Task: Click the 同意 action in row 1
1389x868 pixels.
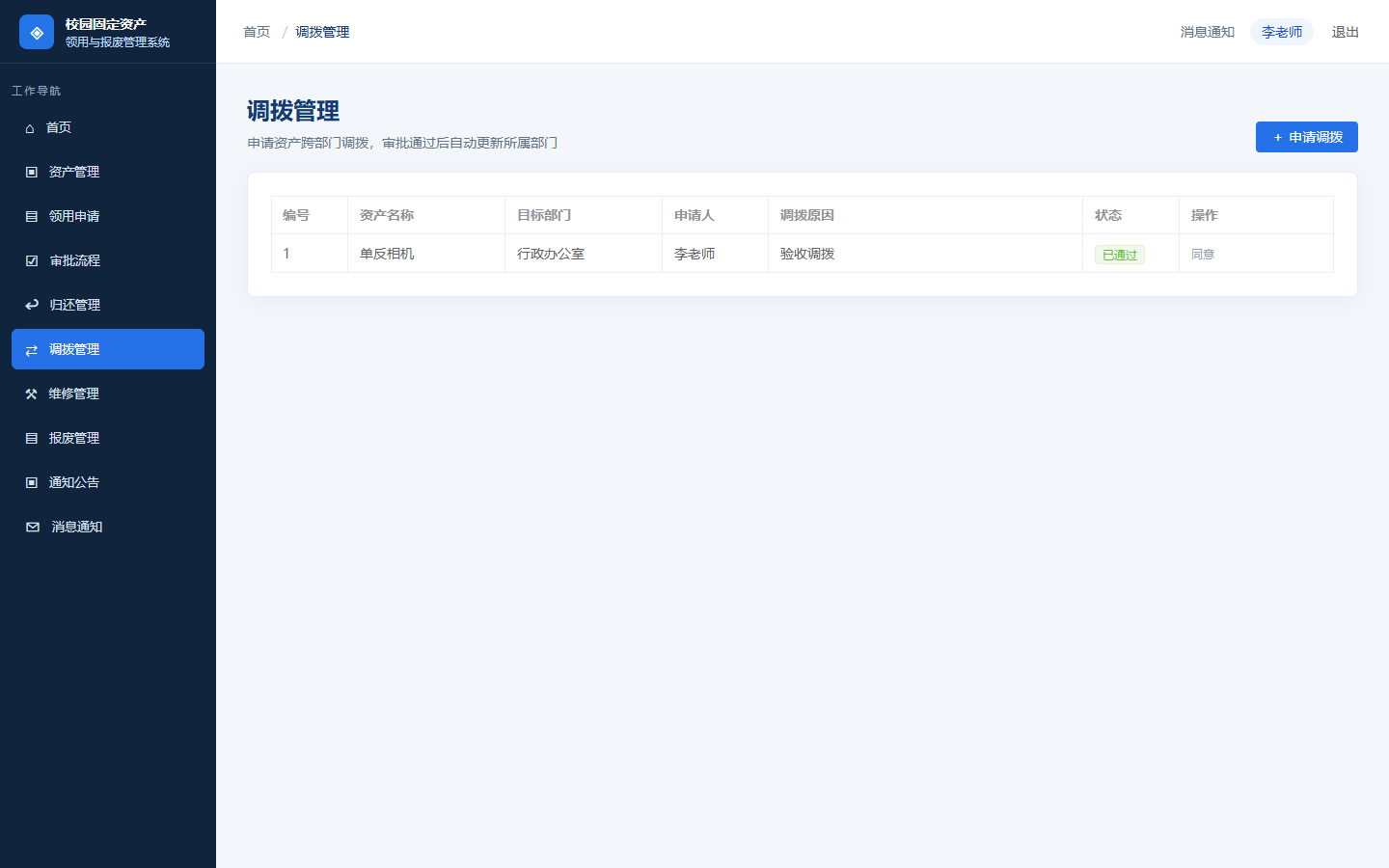Action: [1203, 255]
